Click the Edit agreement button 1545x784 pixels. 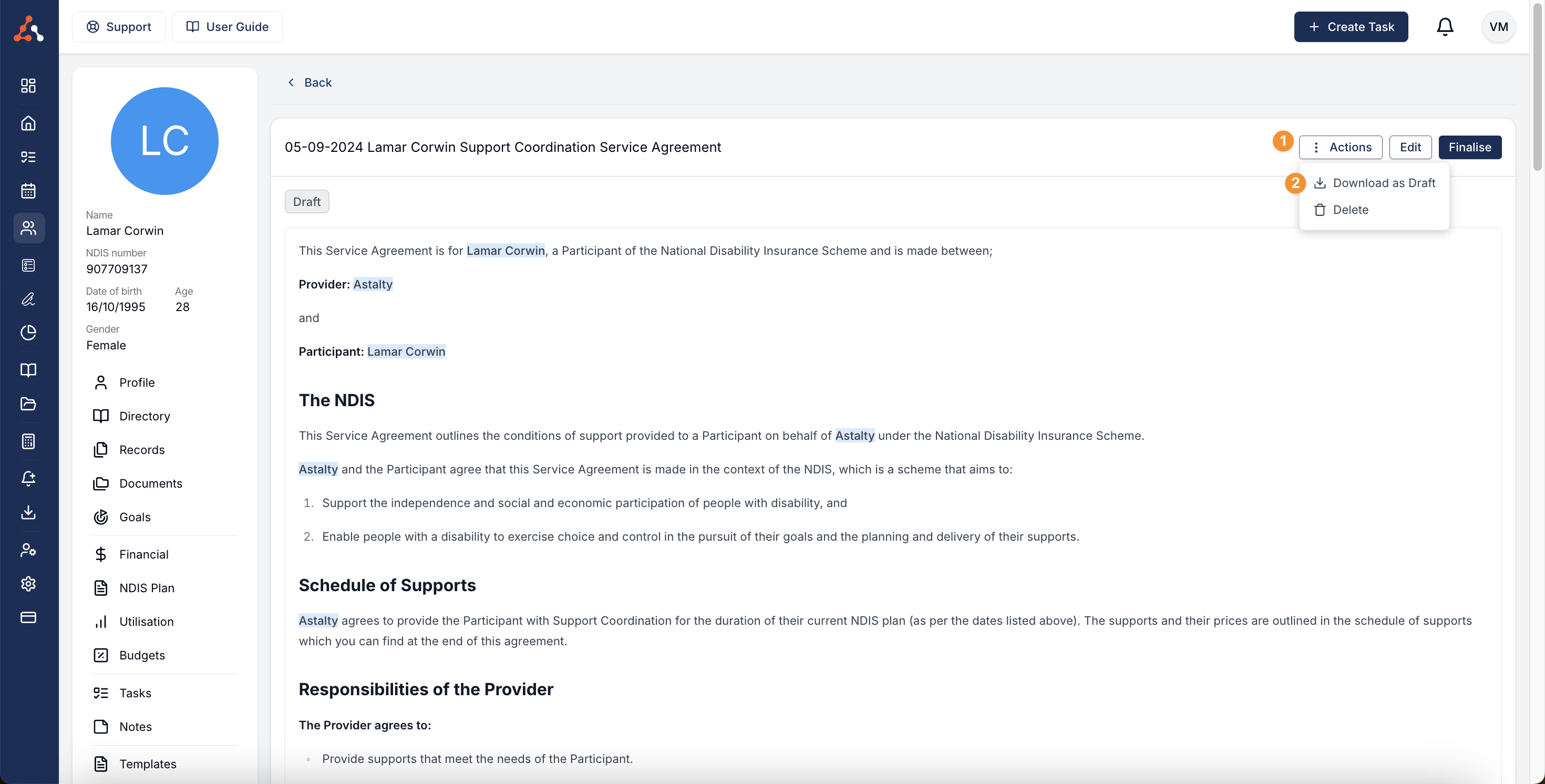coord(1409,147)
